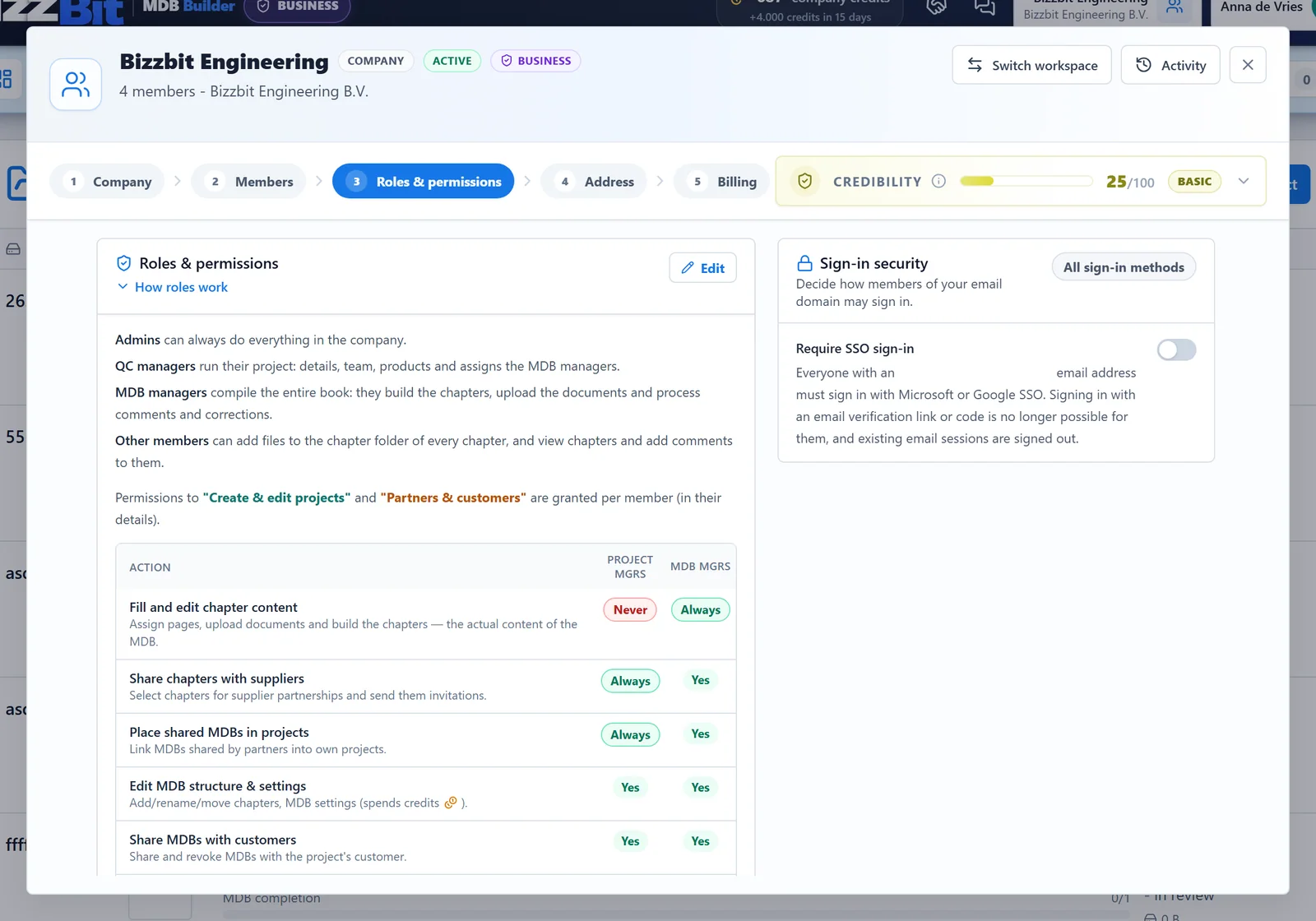
Task: Click the credibility info icon
Action: coord(938,182)
